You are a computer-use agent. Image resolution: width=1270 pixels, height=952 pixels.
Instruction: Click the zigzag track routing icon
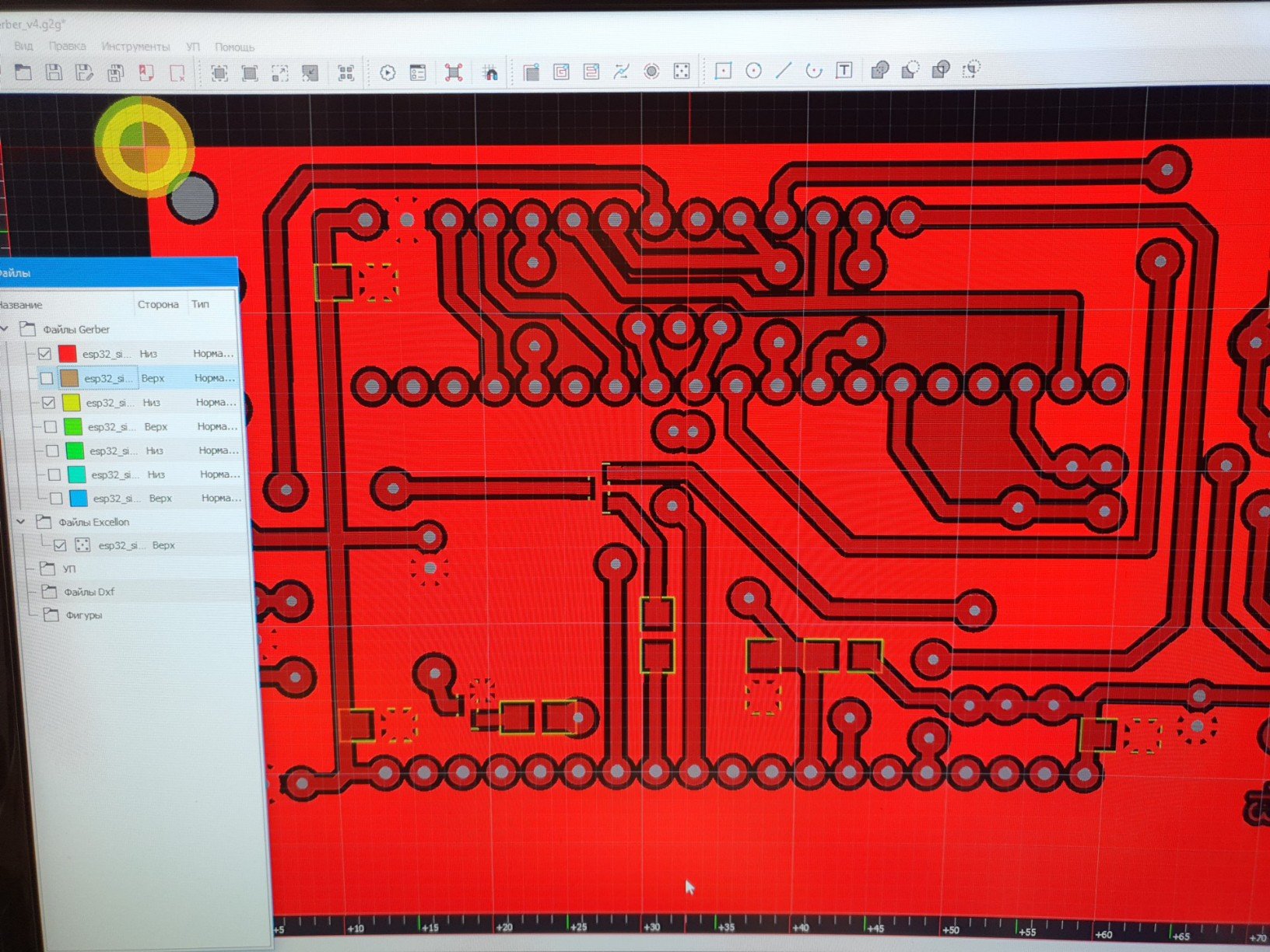[x=621, y=72]
